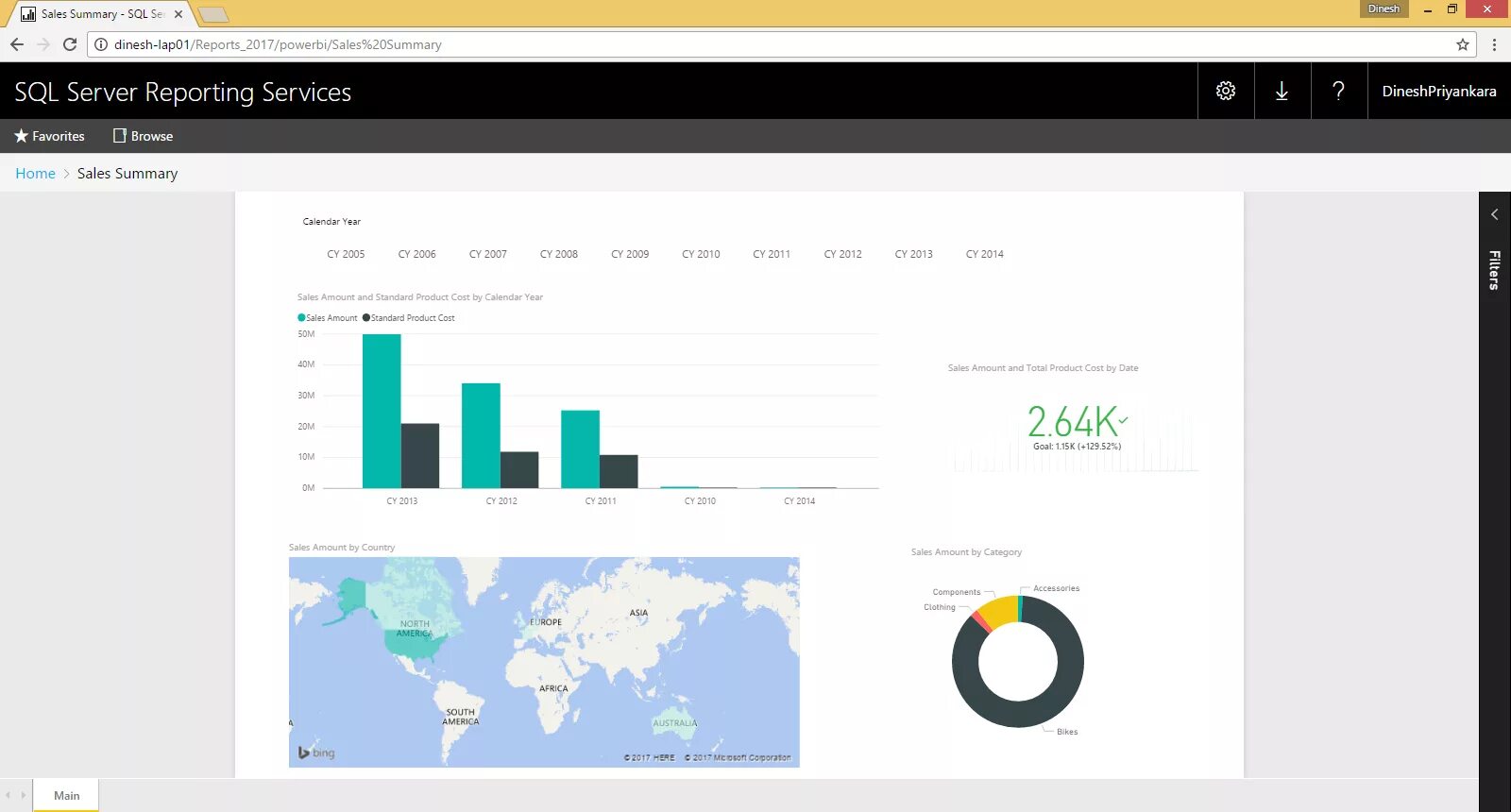Click SQL Server Reporting Services title

[182, 92]
